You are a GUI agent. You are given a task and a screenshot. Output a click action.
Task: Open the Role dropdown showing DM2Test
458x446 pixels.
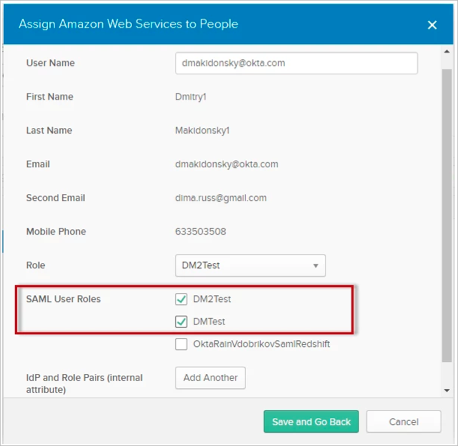pyautogui.click(x=250, y=265)
